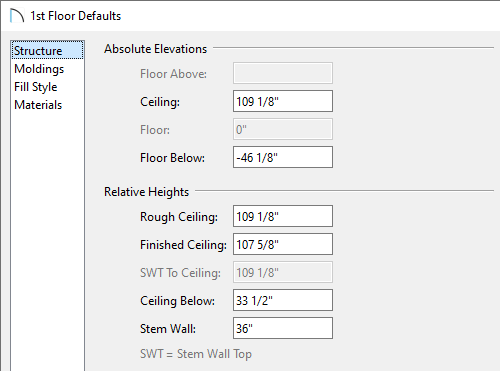This screenshot has width=500, height=371.
Task: Click the 'Absolute Elevations' section heading
Action: click(155, 49)
